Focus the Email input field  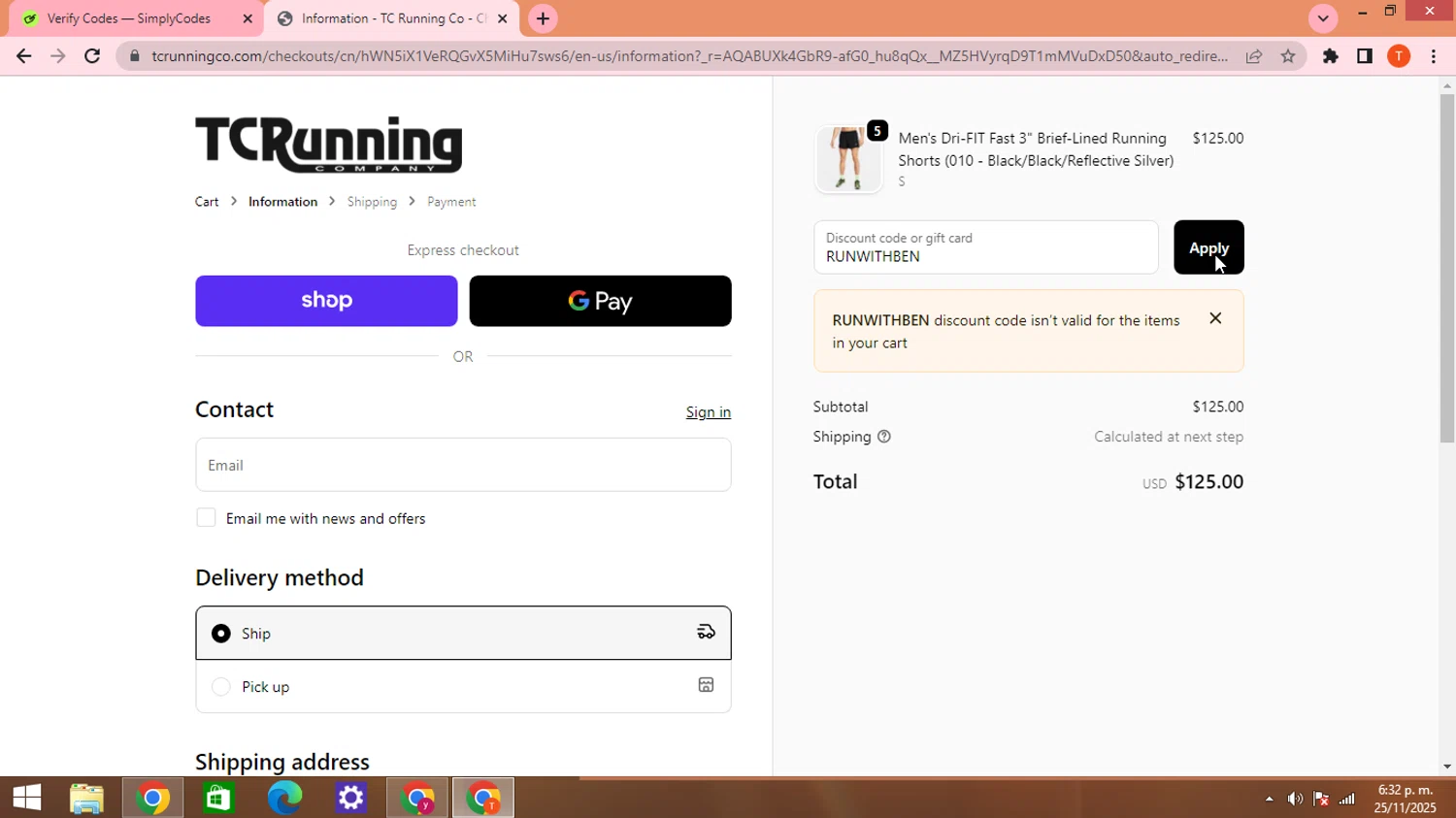[x=463, y=465]
